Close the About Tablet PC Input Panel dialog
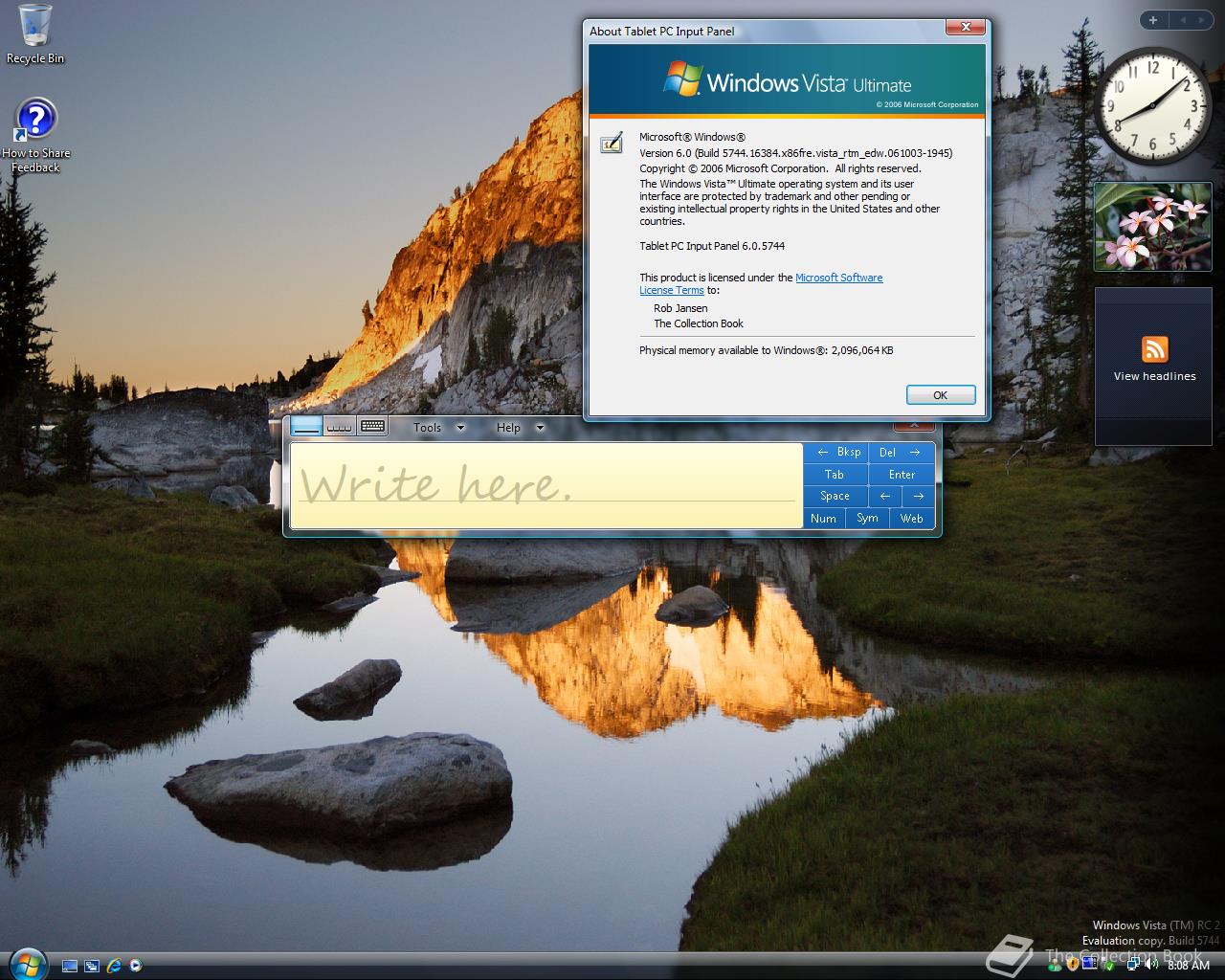This screenshot has width=1225, height=980. point(967,28)
